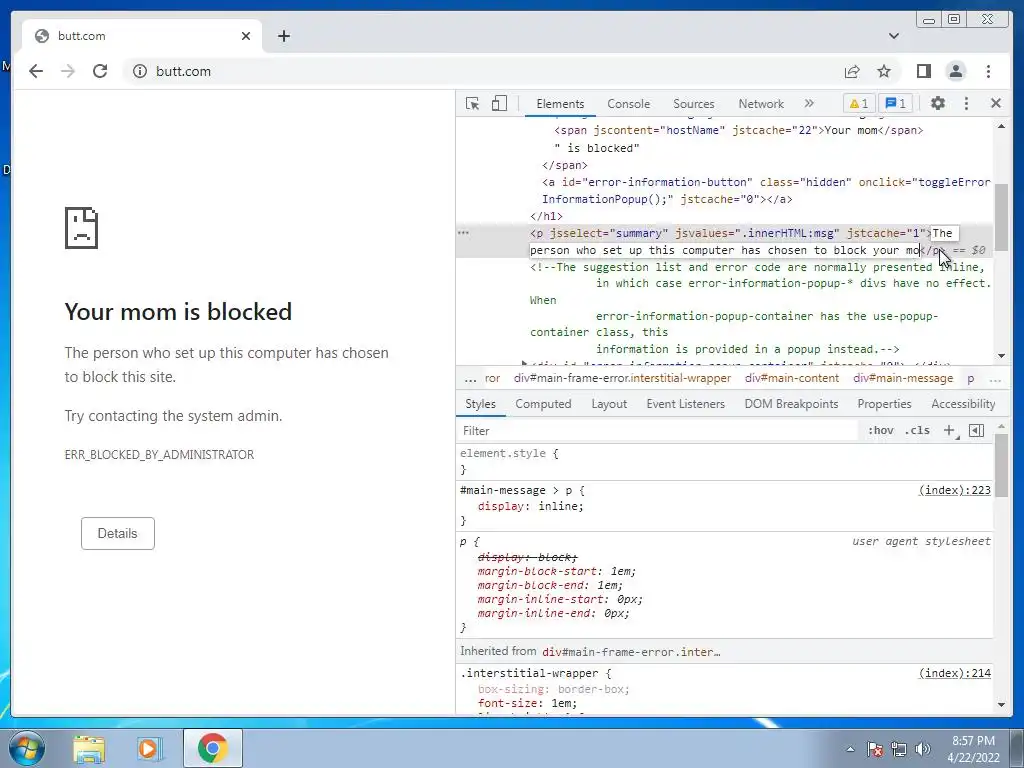Open a new tab with plus button
Image resolution: width=1024 pixels, height=768 pixels.
pos(283,36)
